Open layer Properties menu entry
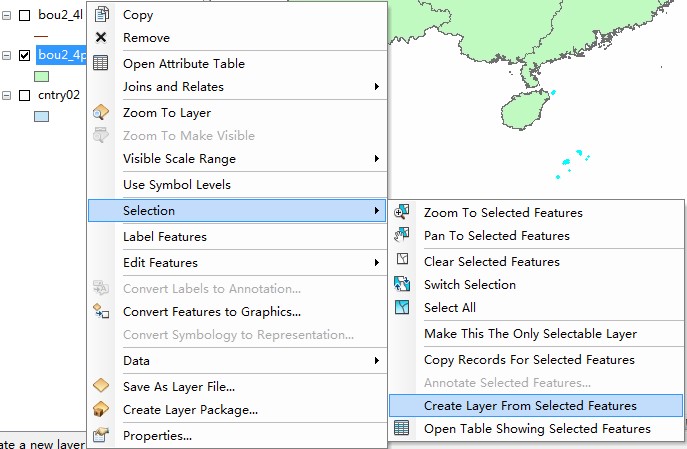 coord(237,435)
